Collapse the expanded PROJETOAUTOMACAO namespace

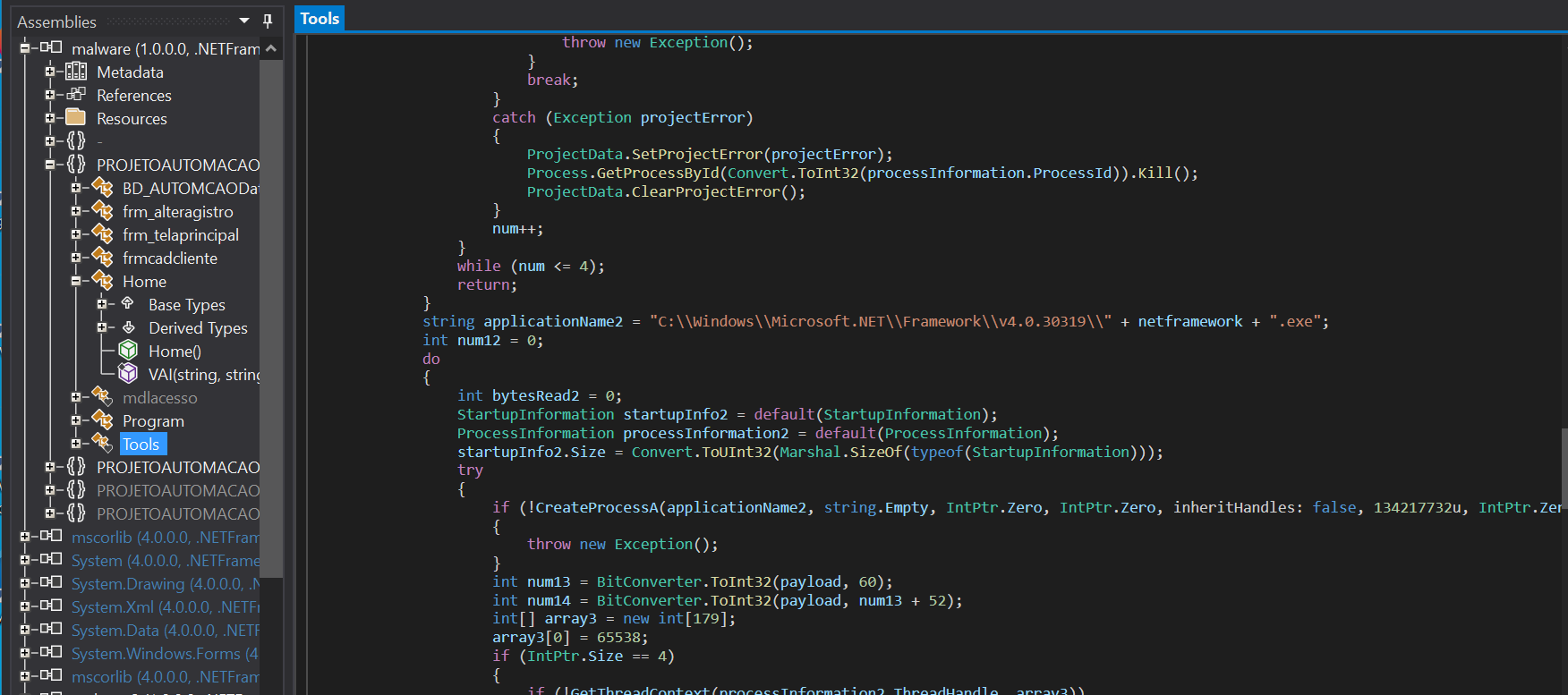[50, 165]
